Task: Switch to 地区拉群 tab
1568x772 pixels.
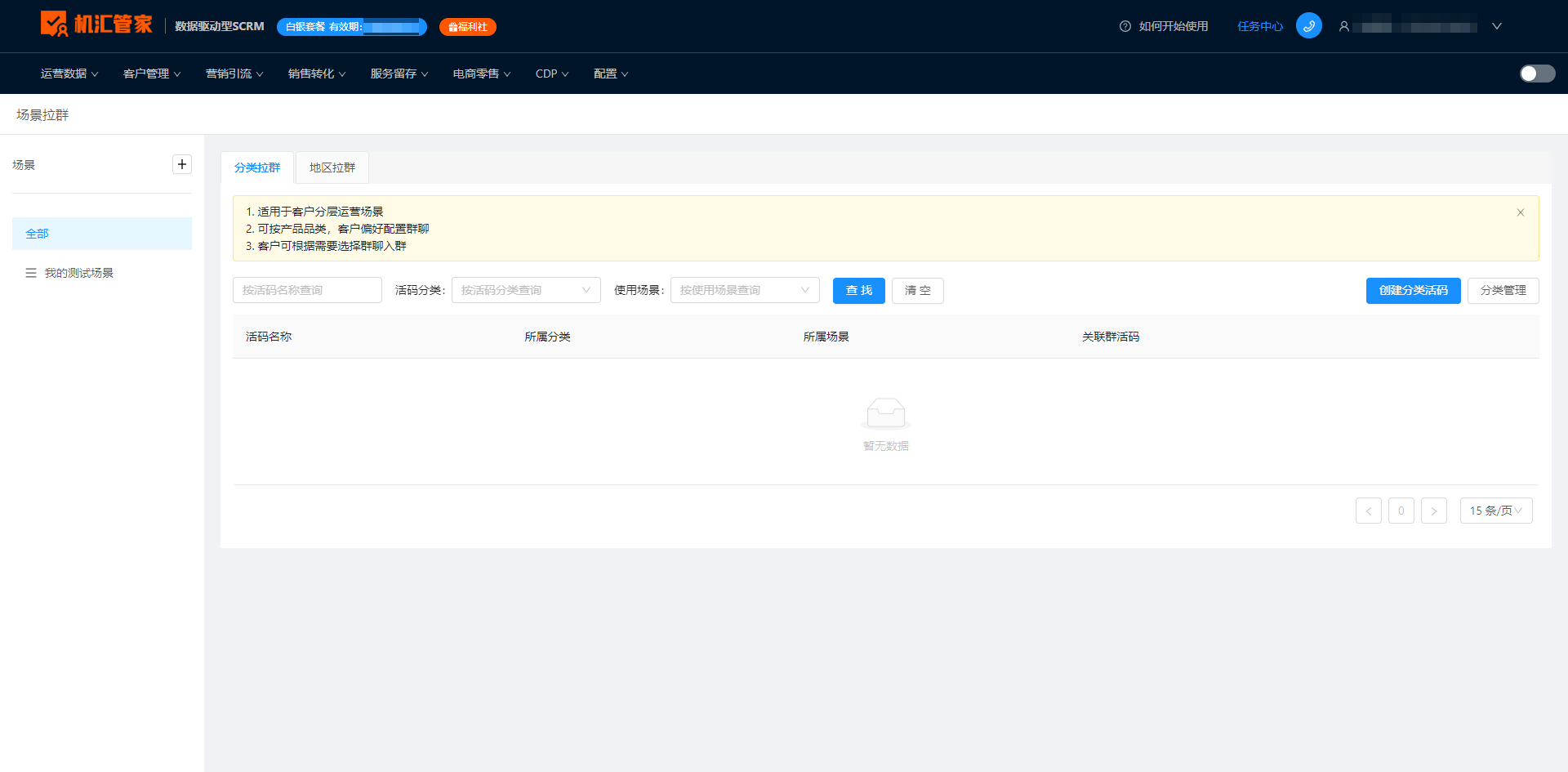Action: tap(332, 167)
